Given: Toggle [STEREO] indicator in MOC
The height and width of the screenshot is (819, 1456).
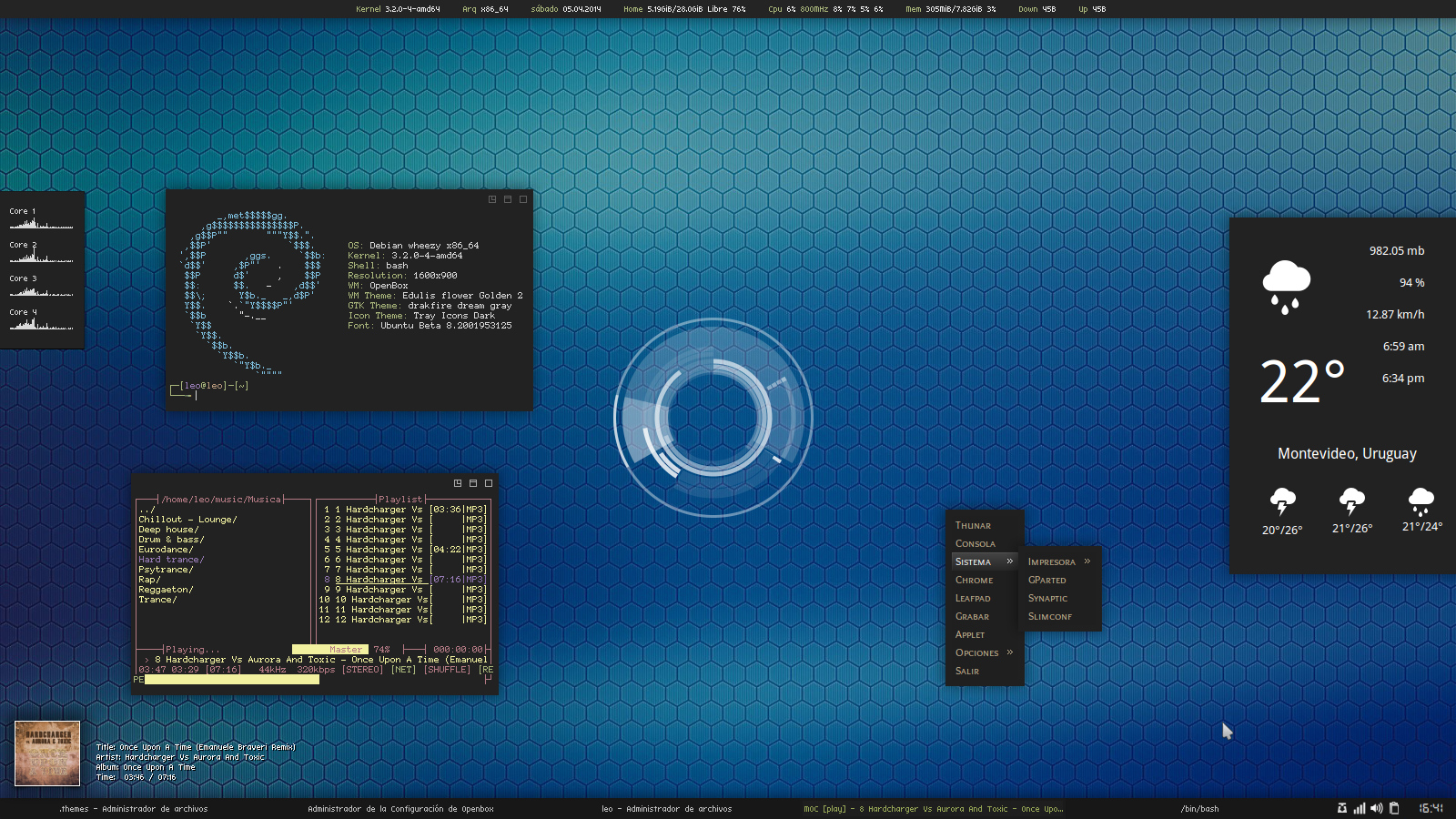Looking at the screenshot, I should [362, 670].
